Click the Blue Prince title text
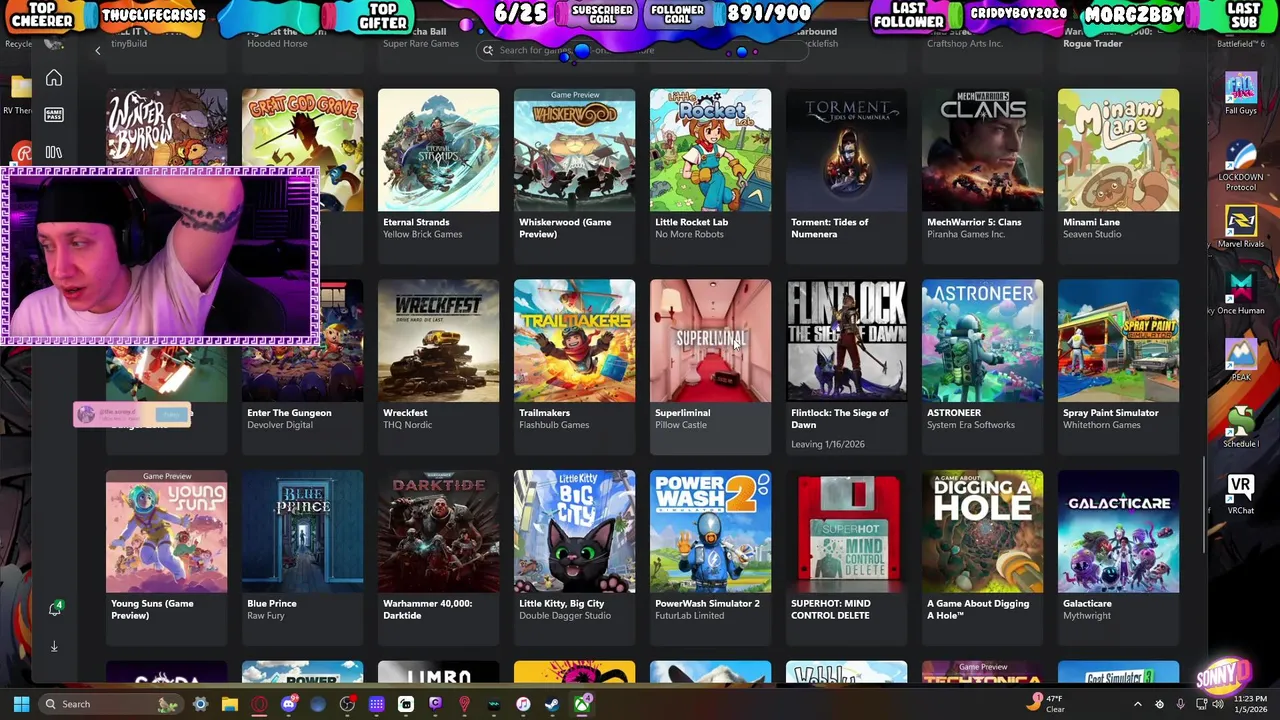 [272, 604]
